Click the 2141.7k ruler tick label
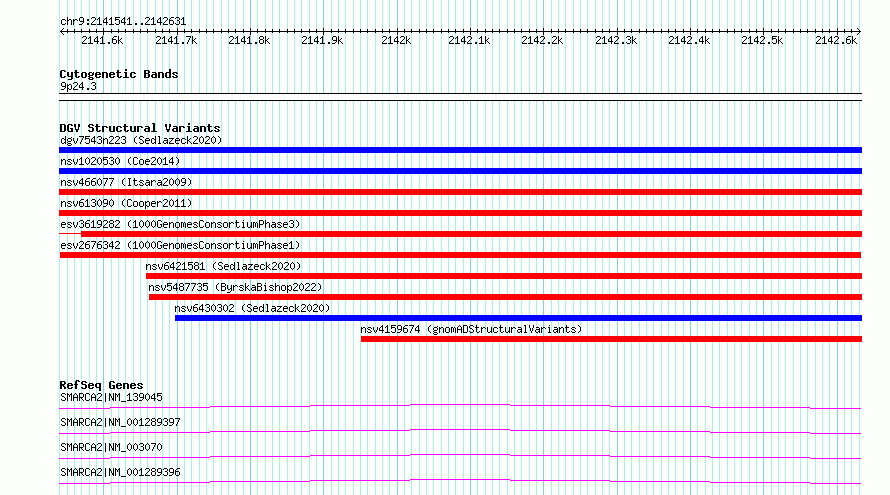The image size is (890, 495). [x=176, y=40]
